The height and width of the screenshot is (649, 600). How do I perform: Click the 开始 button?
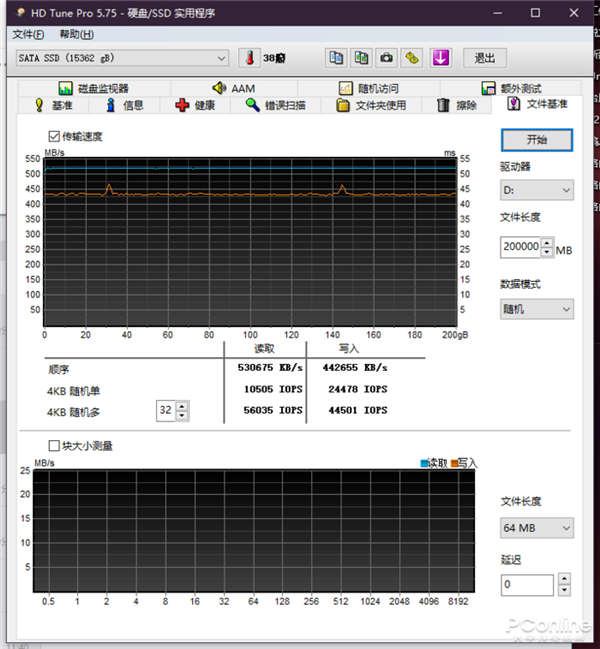pos(536,139)
